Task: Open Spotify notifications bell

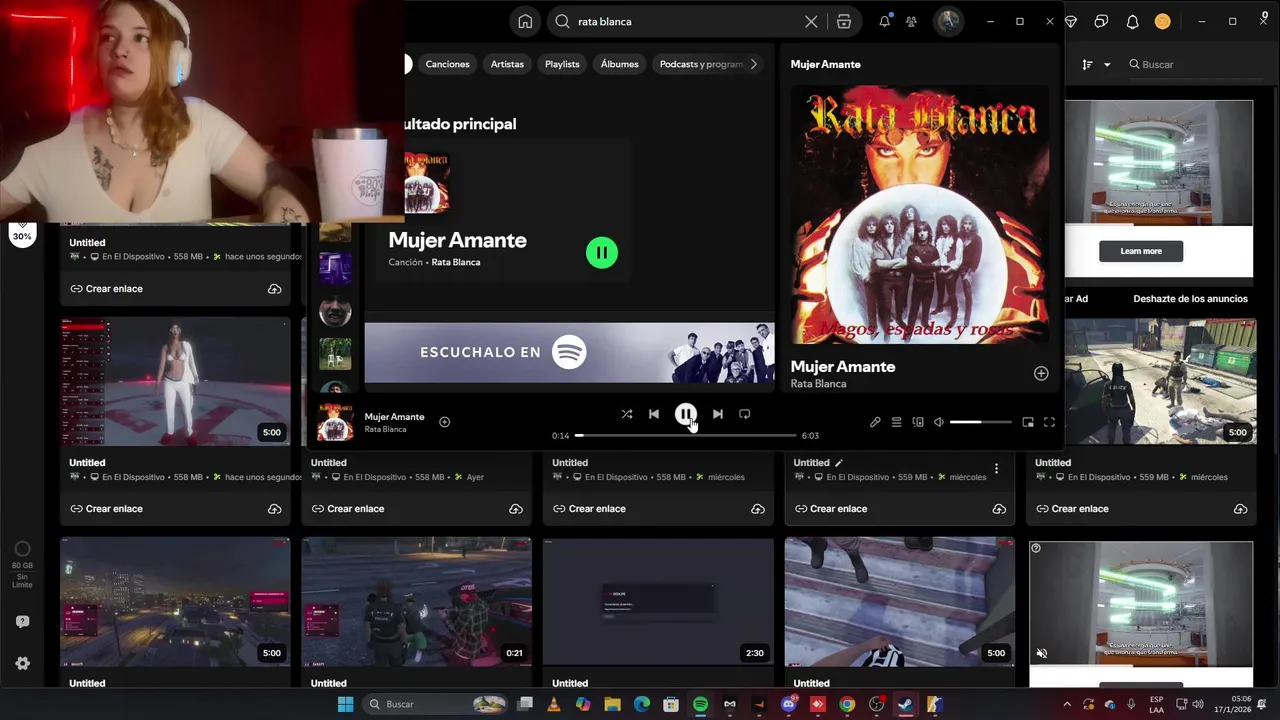Action: 885,21
